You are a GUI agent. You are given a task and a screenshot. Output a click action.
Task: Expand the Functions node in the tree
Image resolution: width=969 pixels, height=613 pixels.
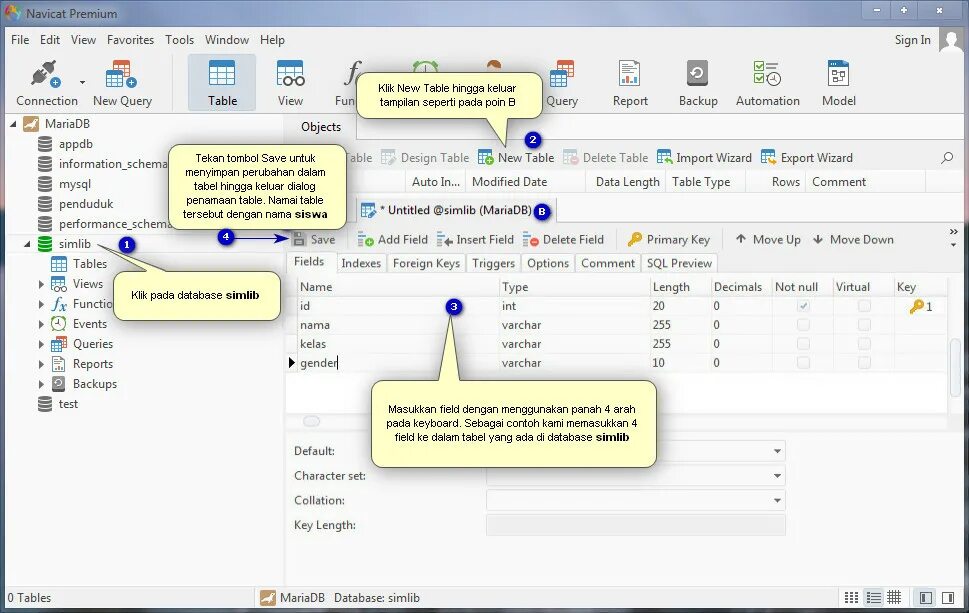41,304
